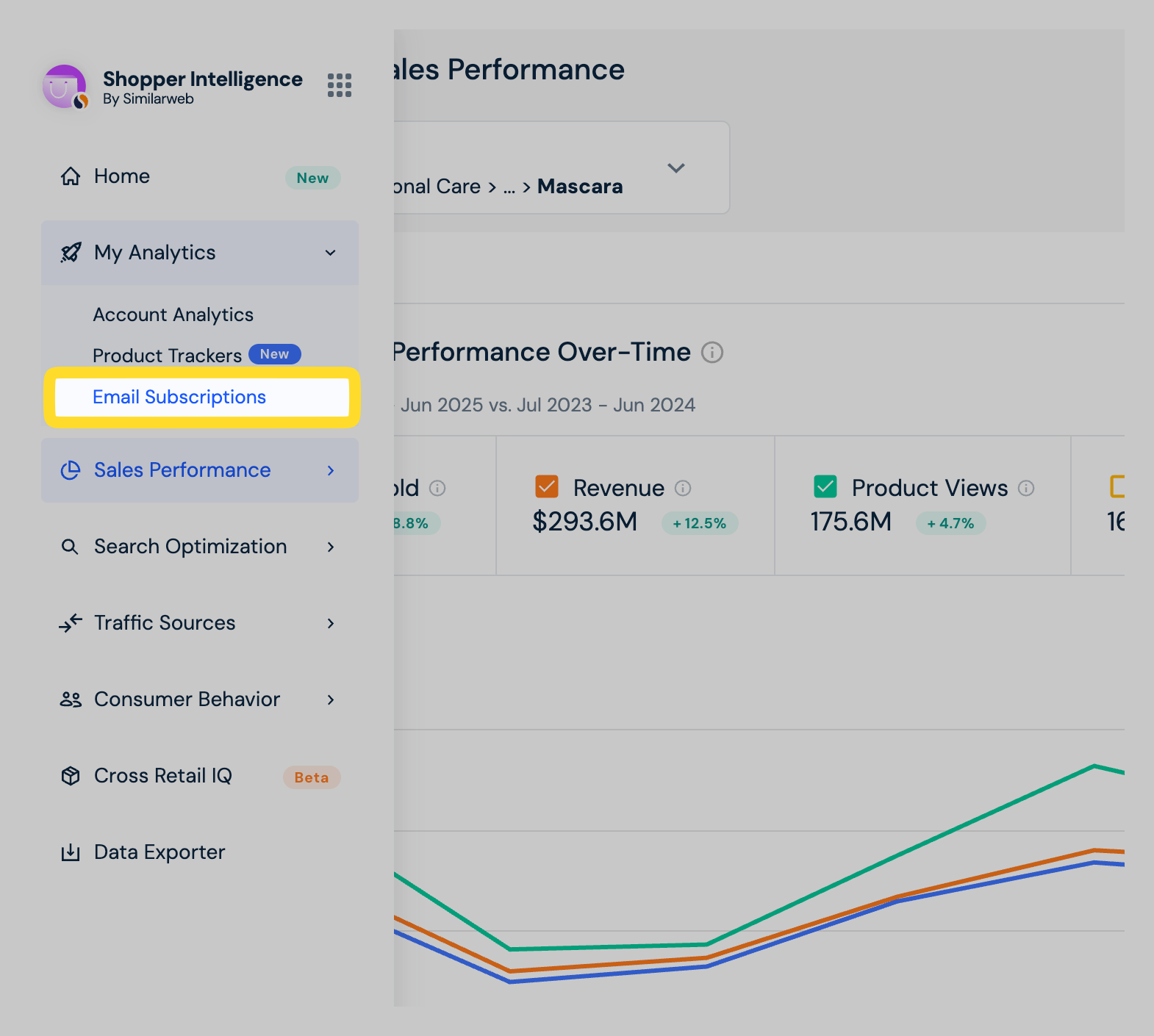Open Data Exporter
The height and width of the screenshot is (1036, 1154).
pyautogui.click(x=200, y=852)
